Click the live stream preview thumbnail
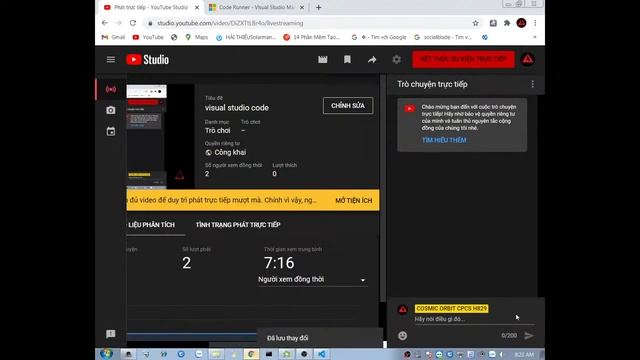The width and height of the screenshot is (640, 360). pos(160,136)
